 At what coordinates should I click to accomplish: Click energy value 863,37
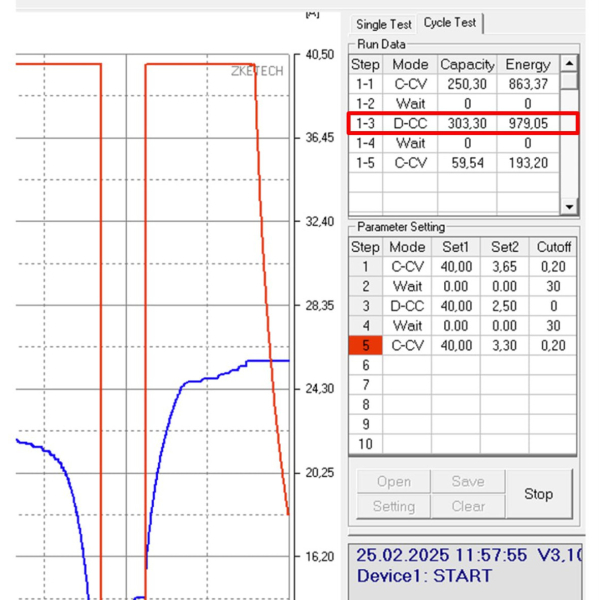pos(528,84)
